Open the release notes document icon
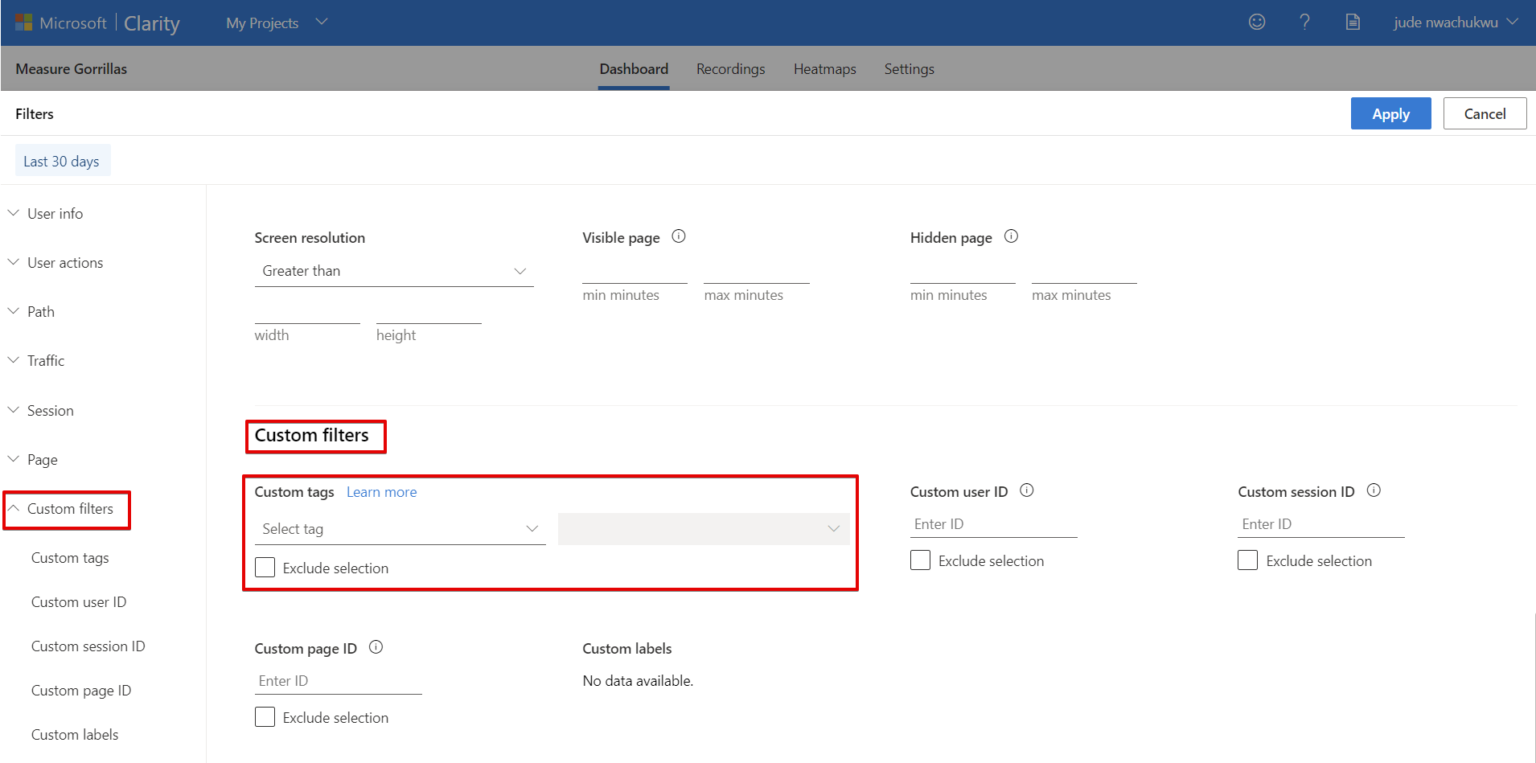The height and width of the screenshot is (763, 1536). pos(1353,21)
